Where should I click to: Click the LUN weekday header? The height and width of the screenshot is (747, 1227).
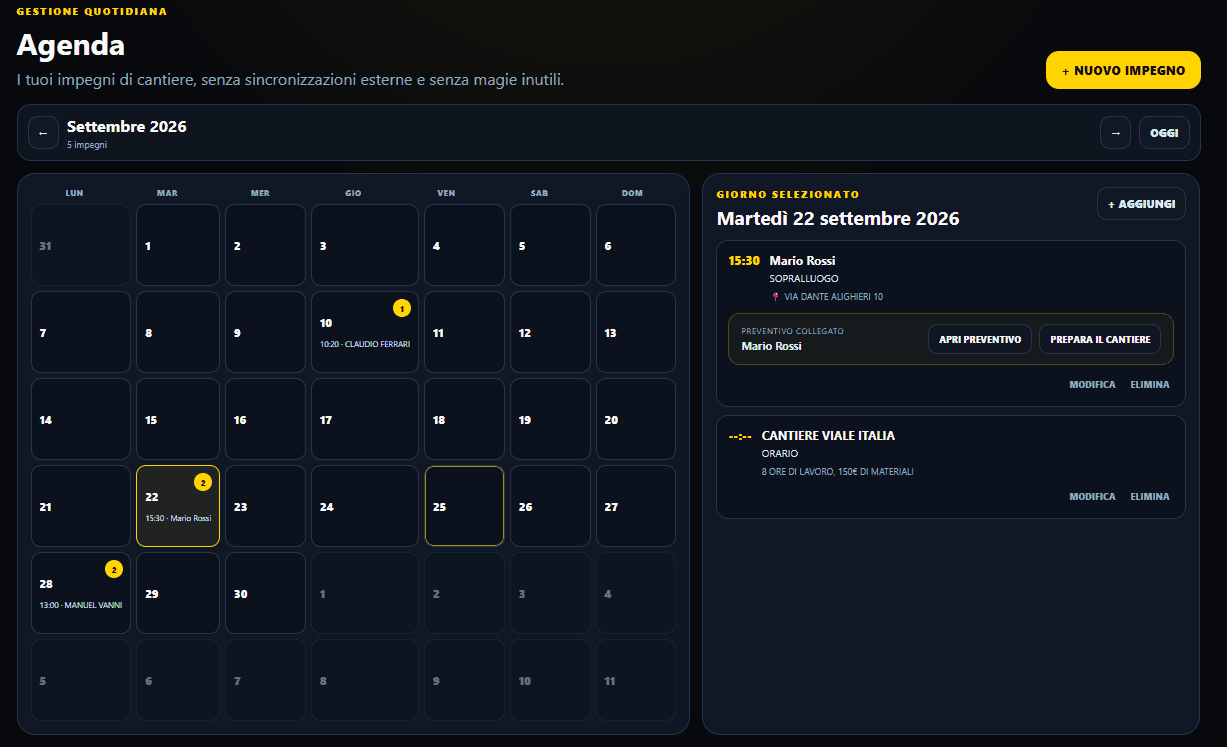click(x=74, y=193)
